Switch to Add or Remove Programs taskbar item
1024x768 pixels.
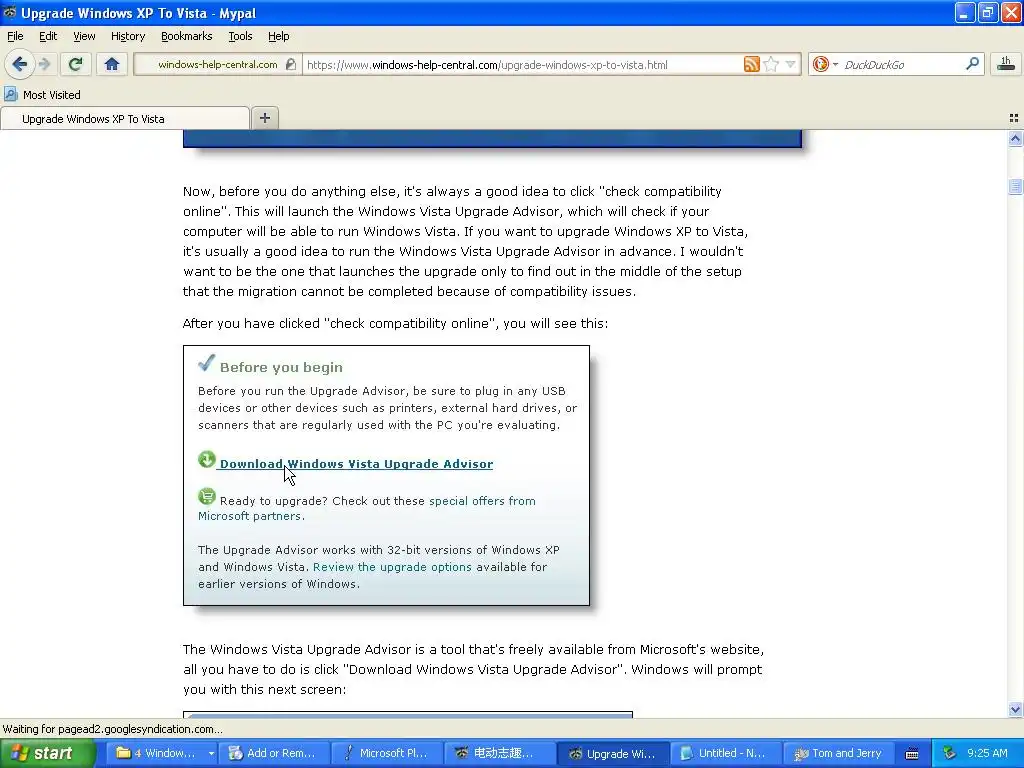[274, 753]
